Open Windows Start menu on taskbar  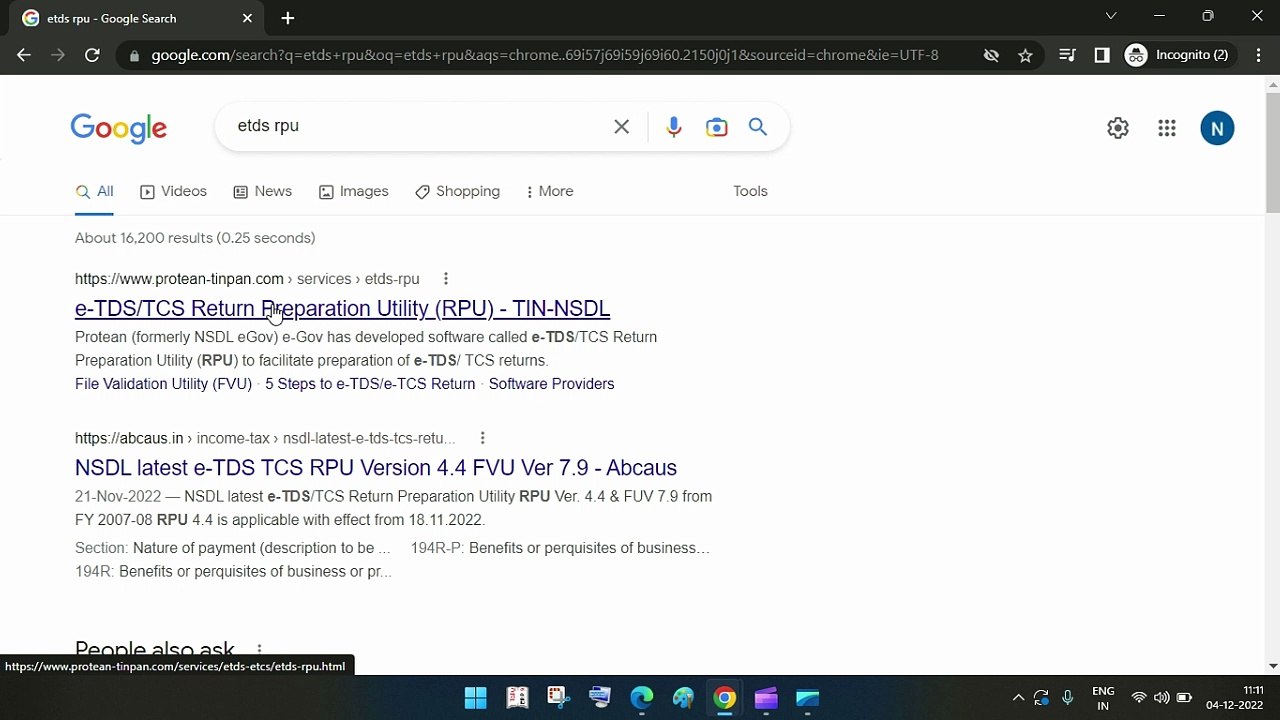pos(476,698)
